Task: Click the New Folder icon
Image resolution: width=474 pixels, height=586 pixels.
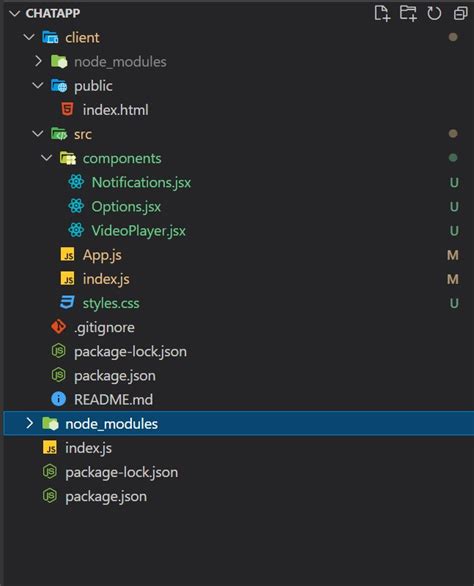Action: pos(408,13)
